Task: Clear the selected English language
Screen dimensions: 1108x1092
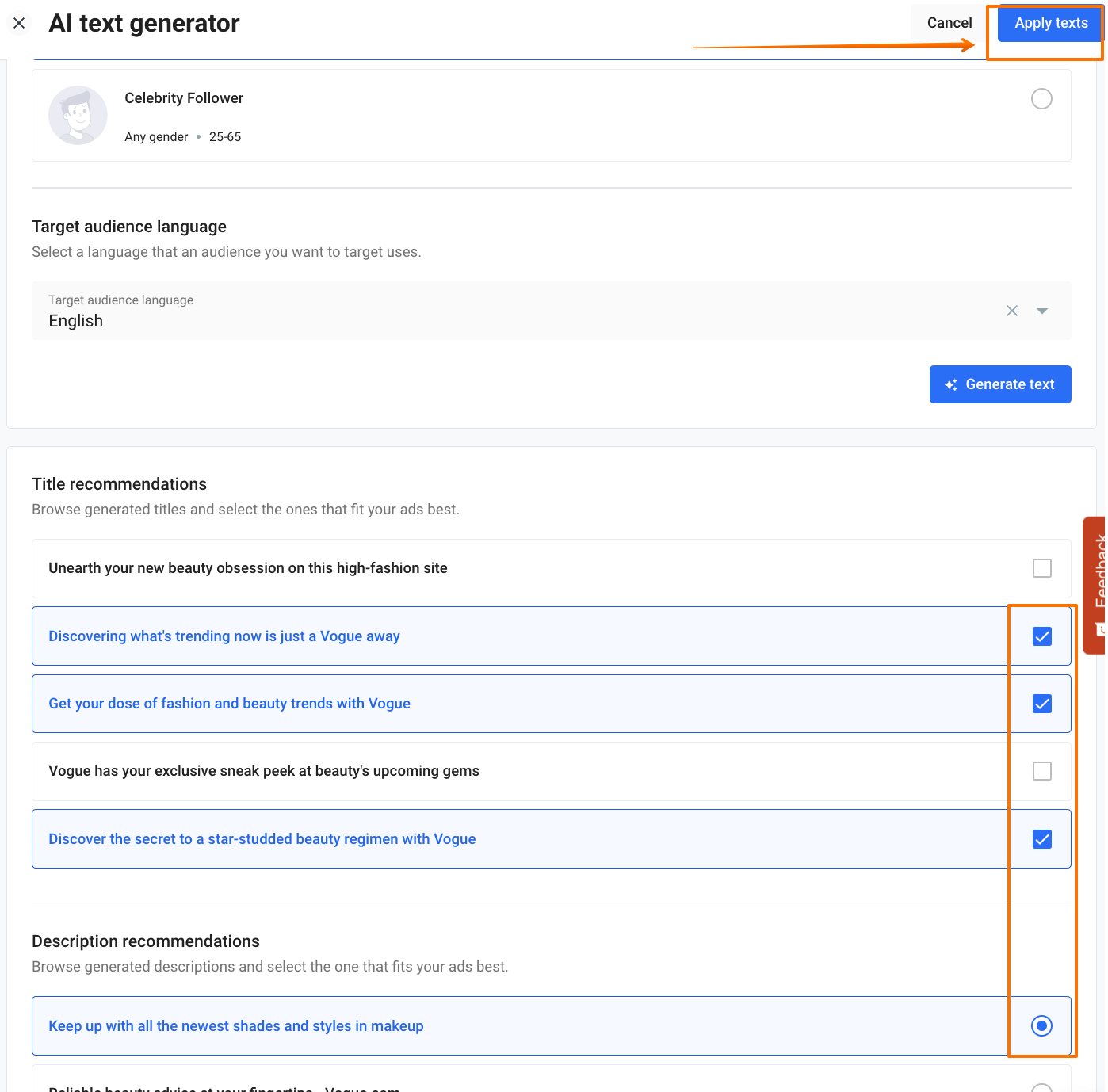Action: click(x=1011, y=311)
